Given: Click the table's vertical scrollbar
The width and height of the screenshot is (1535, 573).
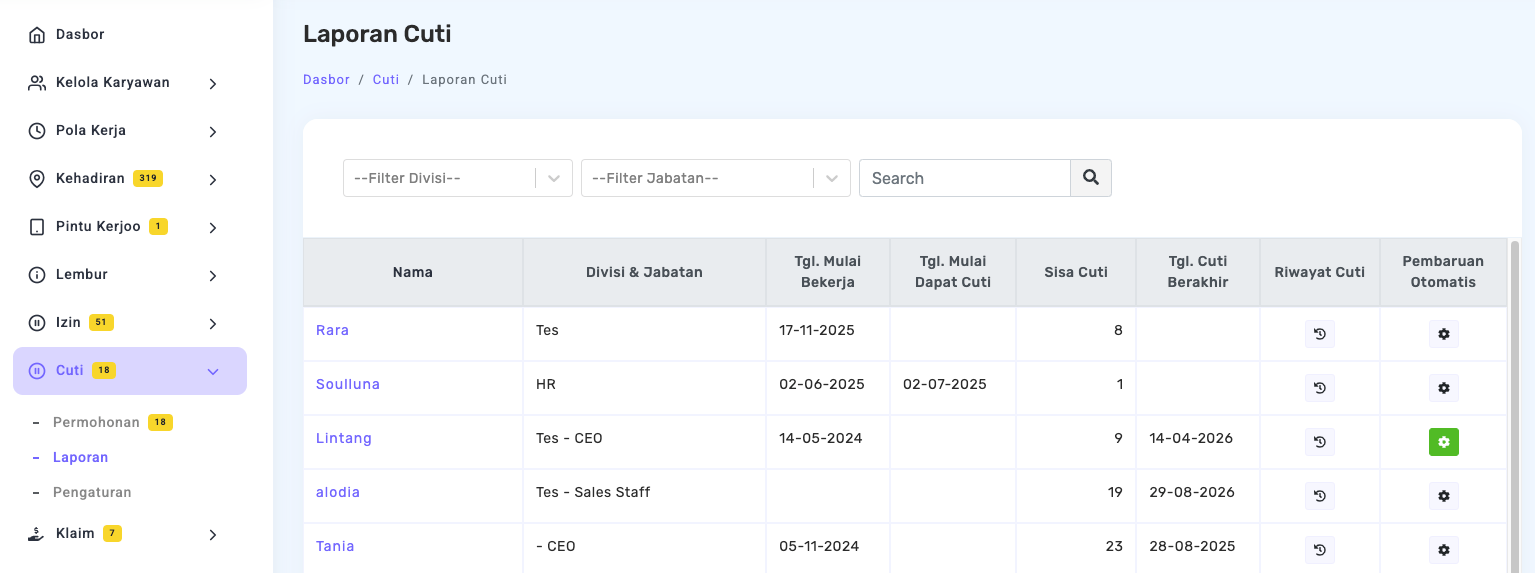Looking at the screenshot, I should click(x=1514, y=405).
